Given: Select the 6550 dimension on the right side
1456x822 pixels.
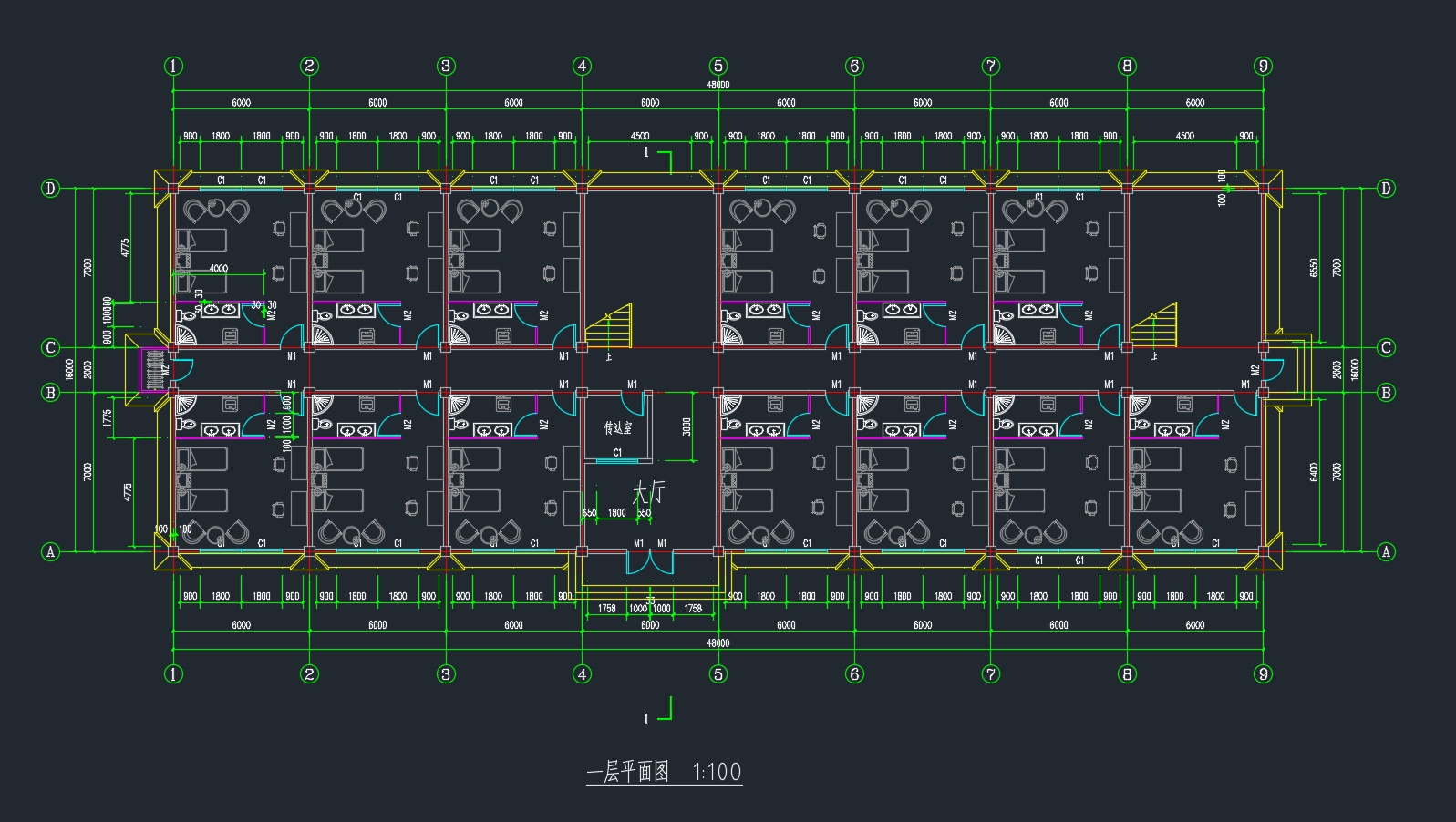Looking at the screenshot, I should [x=1314, y=268].
